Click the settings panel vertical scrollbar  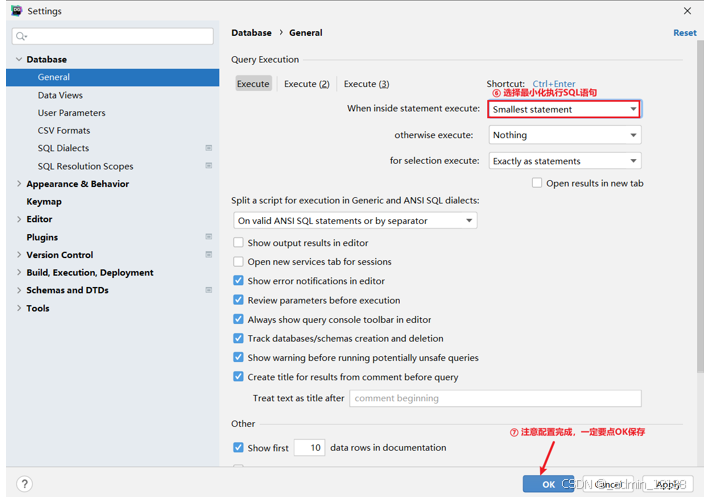700,206
